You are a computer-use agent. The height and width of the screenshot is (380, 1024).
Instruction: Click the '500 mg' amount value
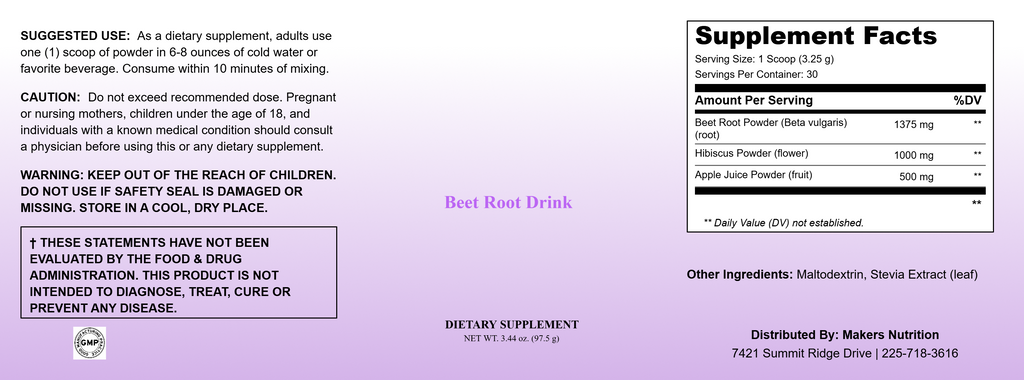[916, 177]
